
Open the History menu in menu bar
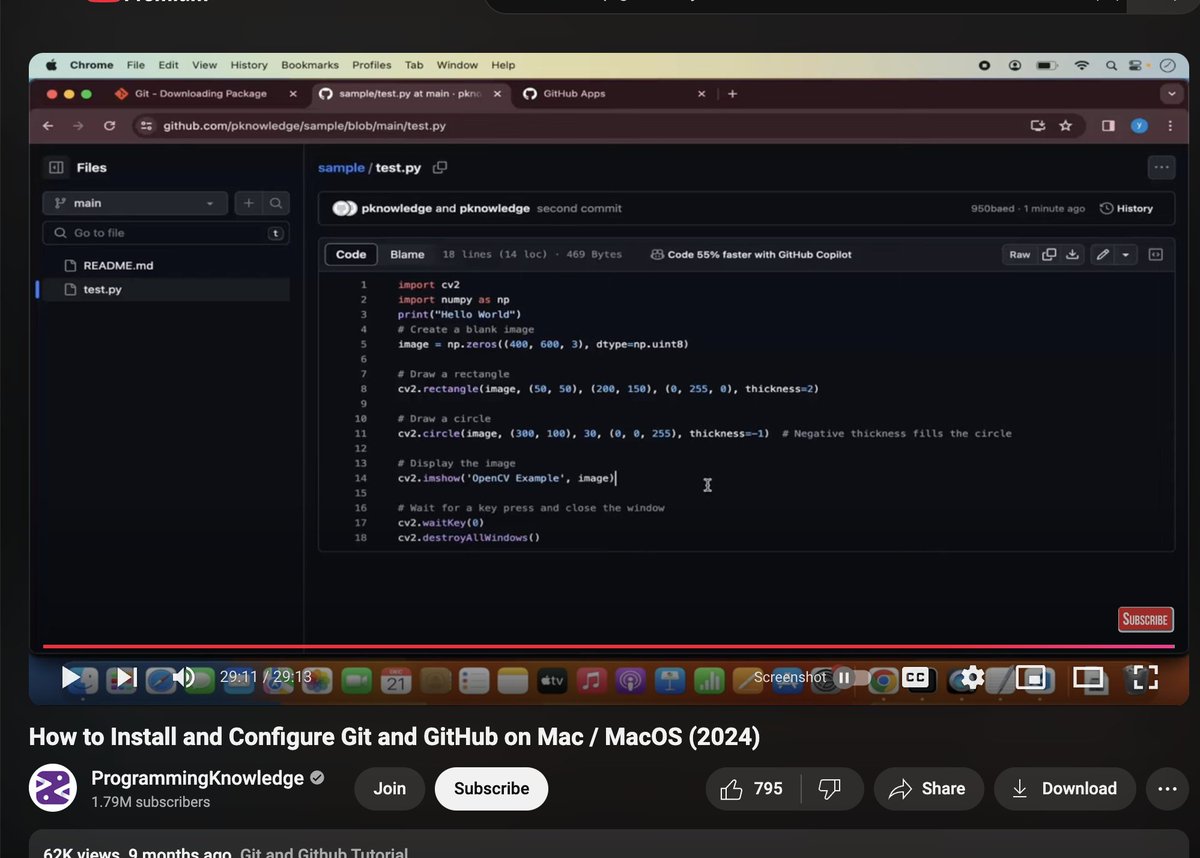249,65
